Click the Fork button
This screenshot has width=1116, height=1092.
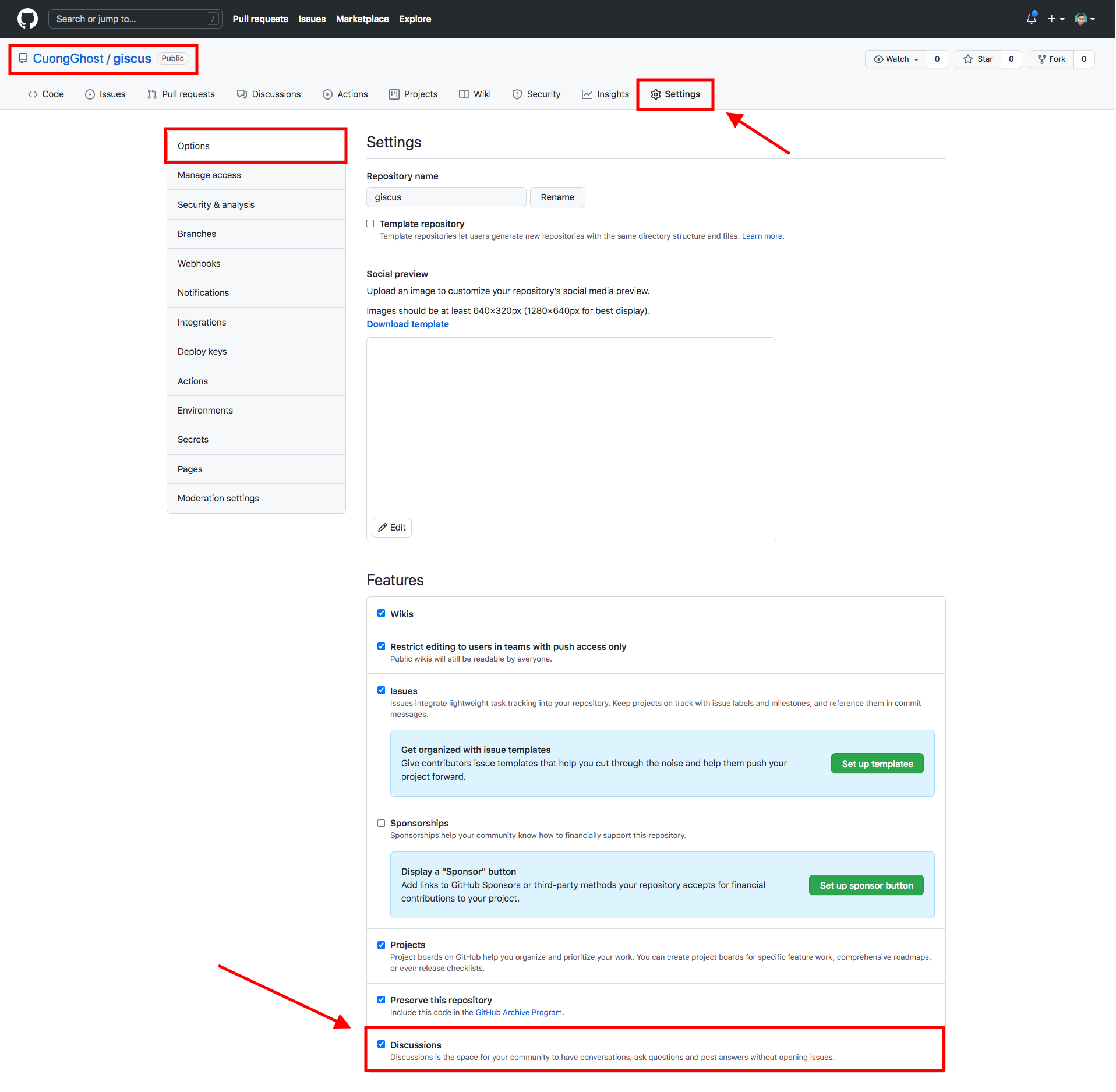pyautogui.click(x=1051, y=59)
